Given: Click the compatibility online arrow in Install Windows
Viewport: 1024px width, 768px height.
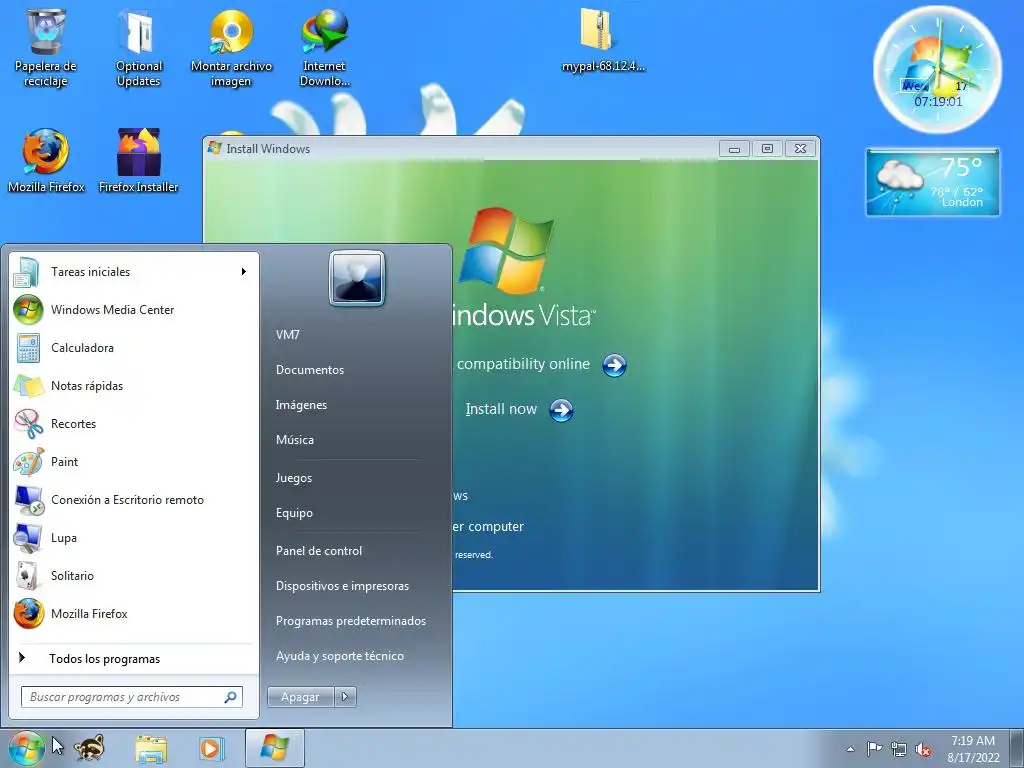Looking at the screenshot, I should [x=614, y=365].
